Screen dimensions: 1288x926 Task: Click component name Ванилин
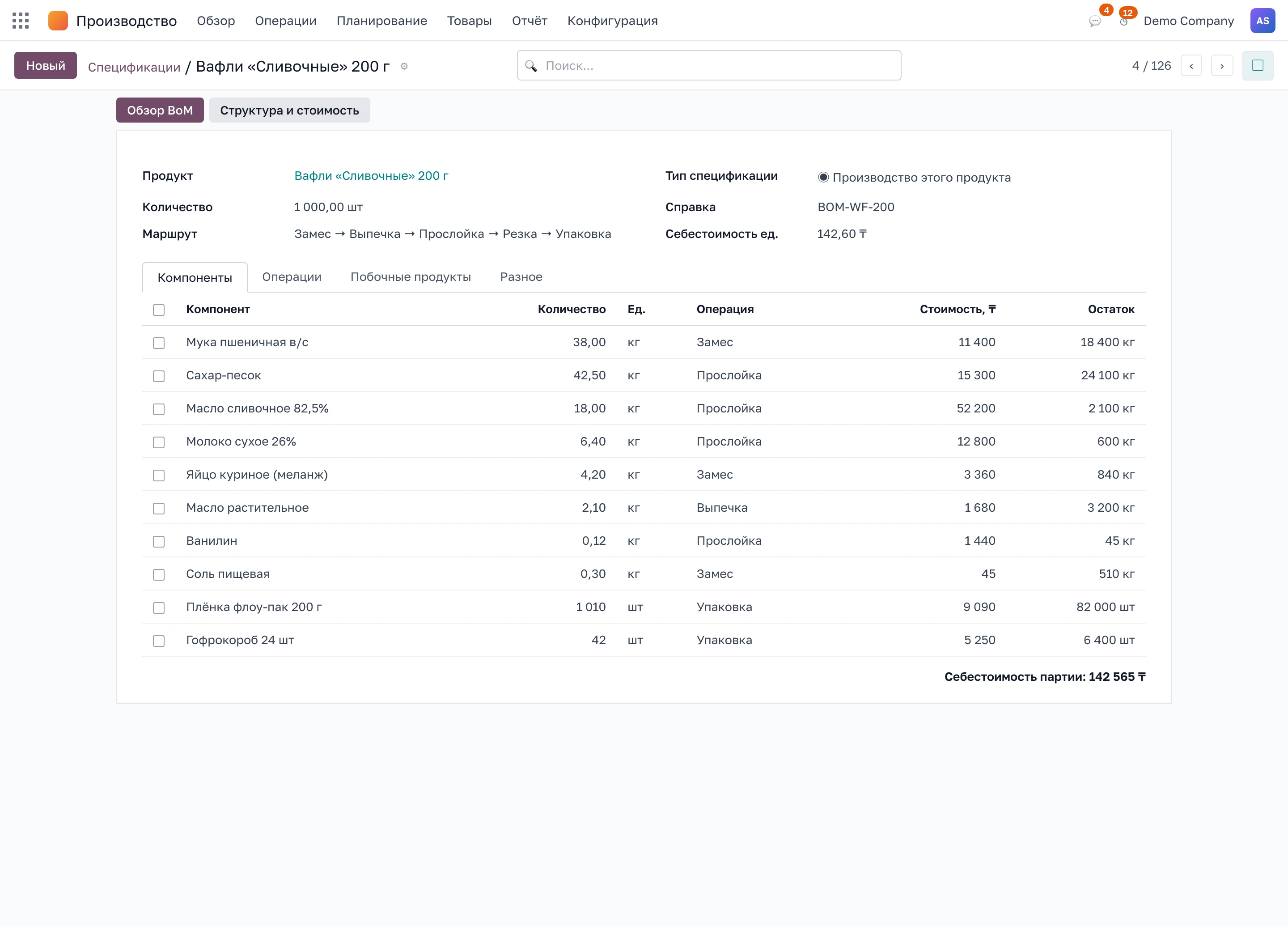pos(211,540)
